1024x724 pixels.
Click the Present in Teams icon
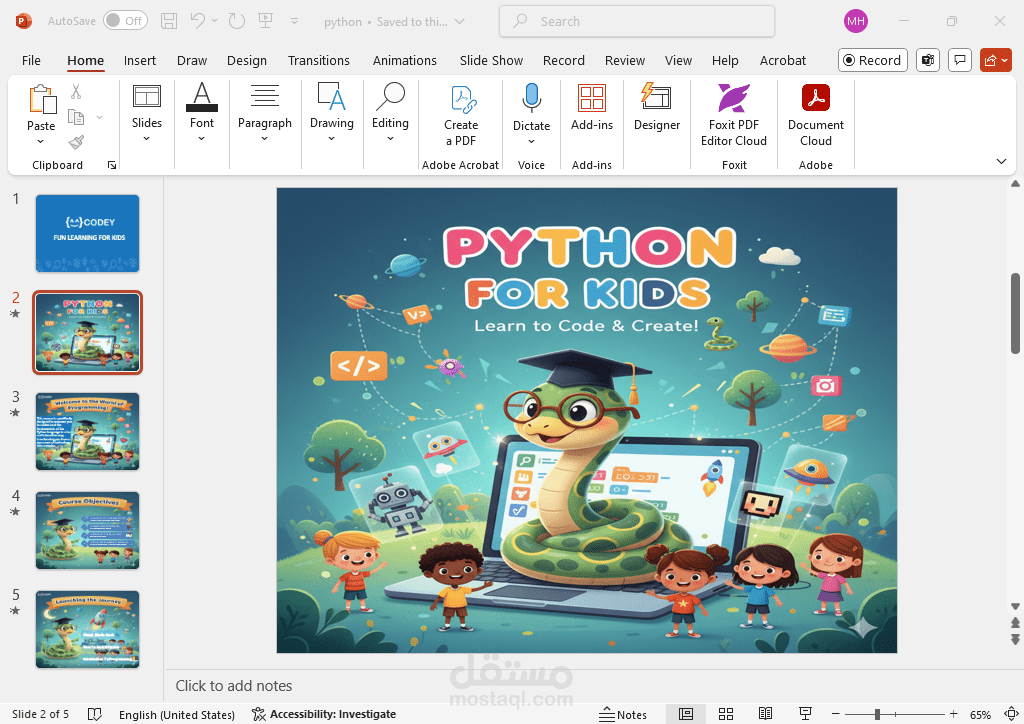pyautogui.click(x=927, y=60)
